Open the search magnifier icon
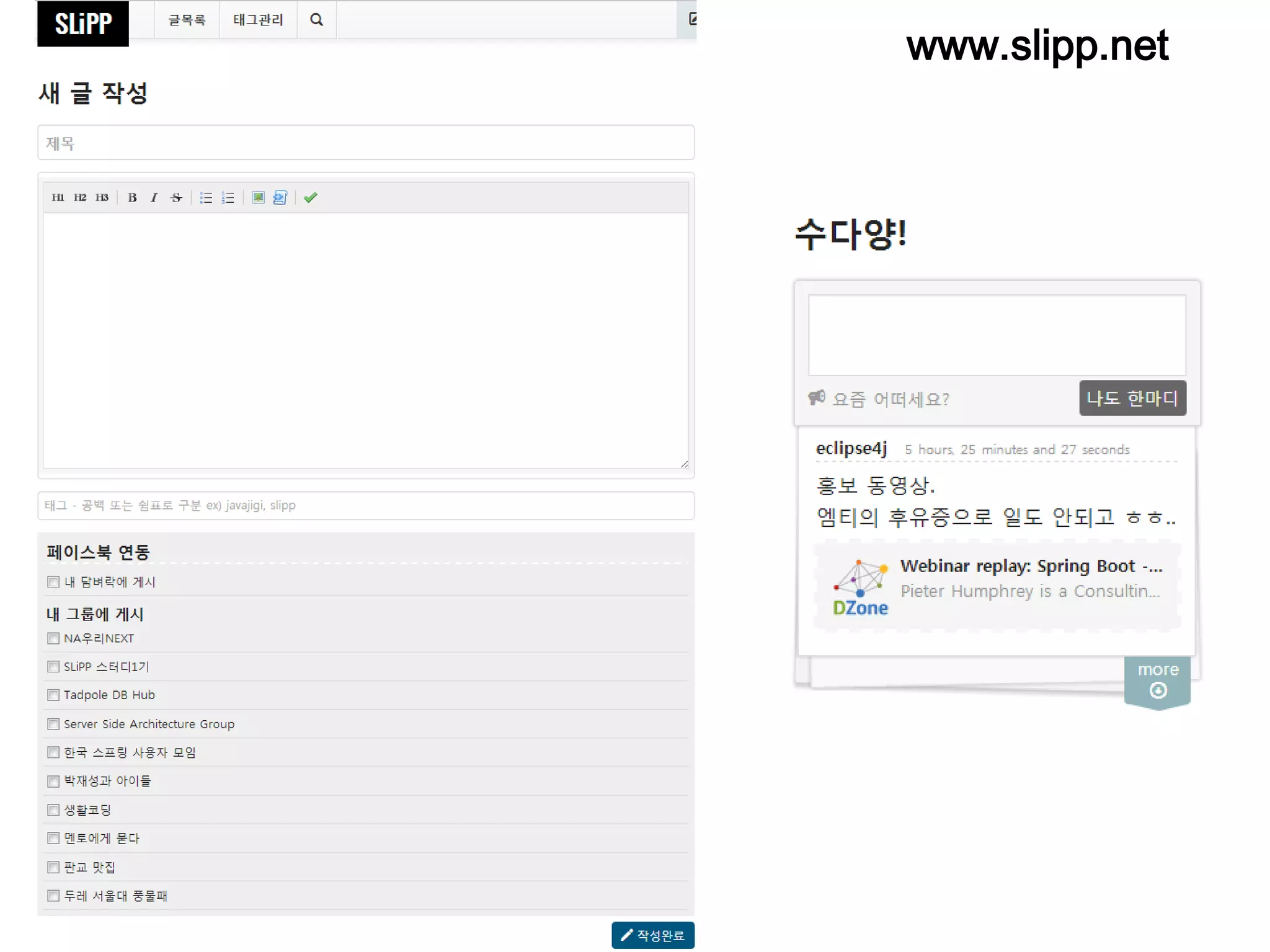This screenshot has height=952, width=1270. pos(316,20)
